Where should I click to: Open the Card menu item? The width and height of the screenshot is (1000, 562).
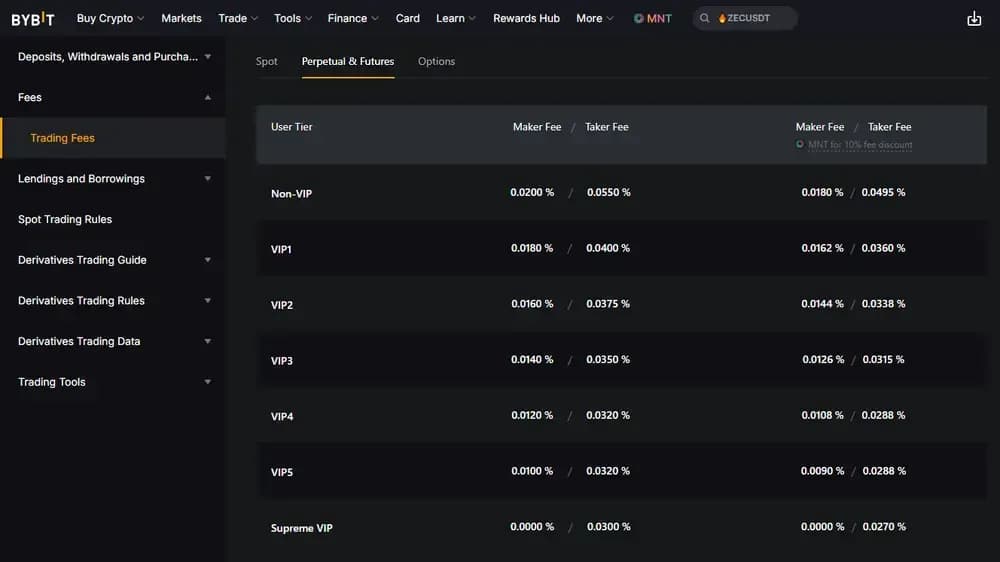pyautogui.click(x=408, y=18)
